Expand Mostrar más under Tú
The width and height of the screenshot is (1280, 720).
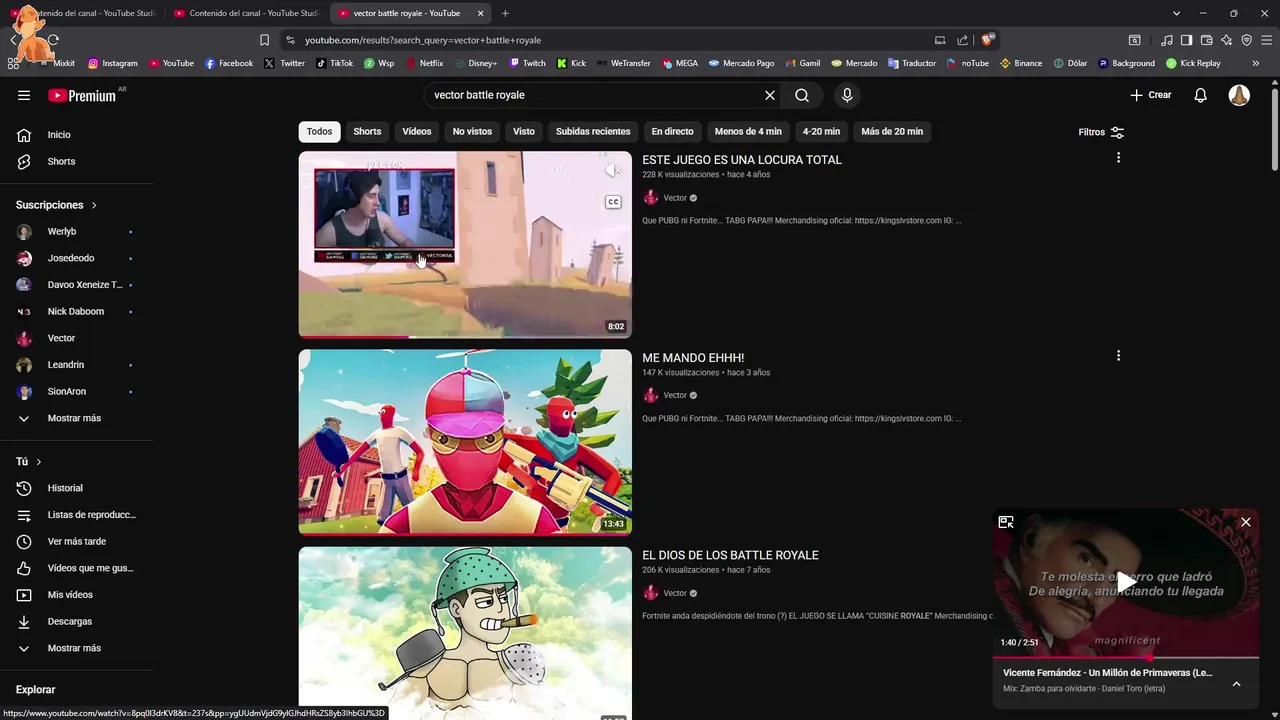pos(76,648)
